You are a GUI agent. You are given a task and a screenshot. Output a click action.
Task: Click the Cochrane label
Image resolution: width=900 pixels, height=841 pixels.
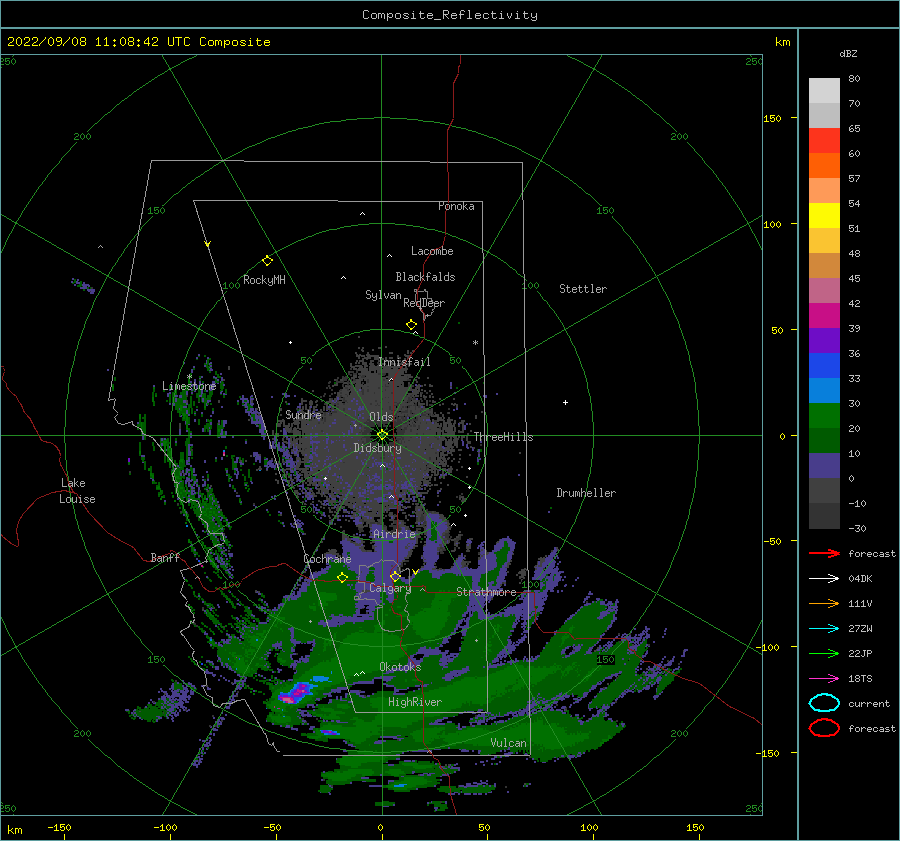click(x=327, y=559)
